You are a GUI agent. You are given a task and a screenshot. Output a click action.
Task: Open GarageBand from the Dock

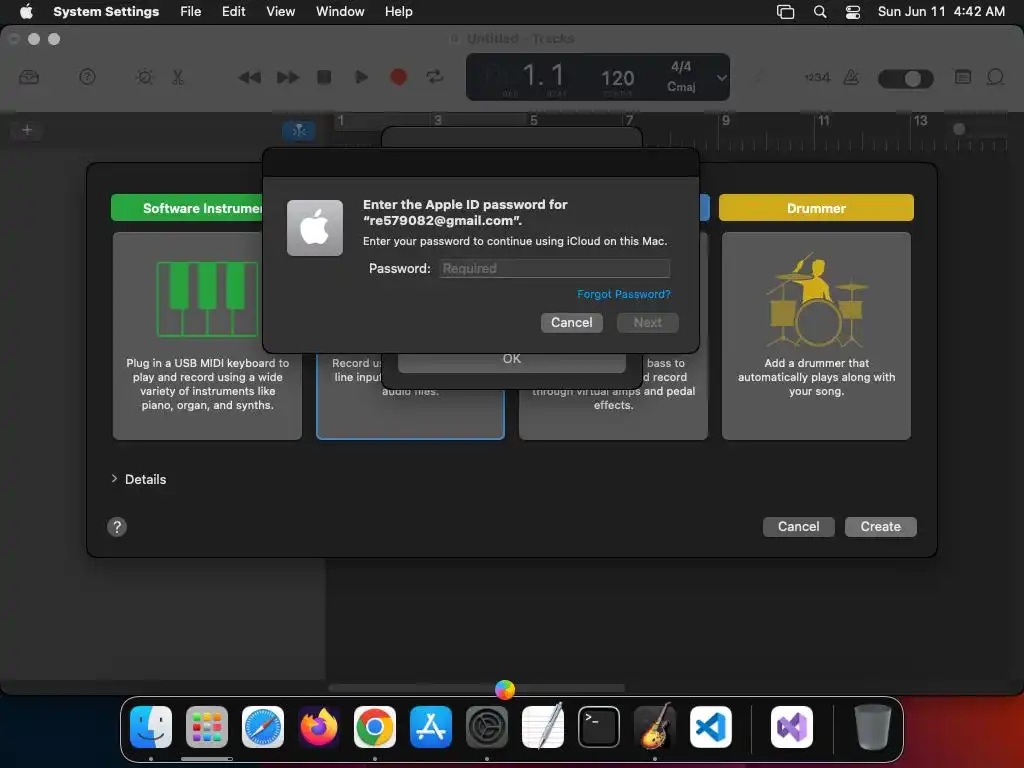655,727
